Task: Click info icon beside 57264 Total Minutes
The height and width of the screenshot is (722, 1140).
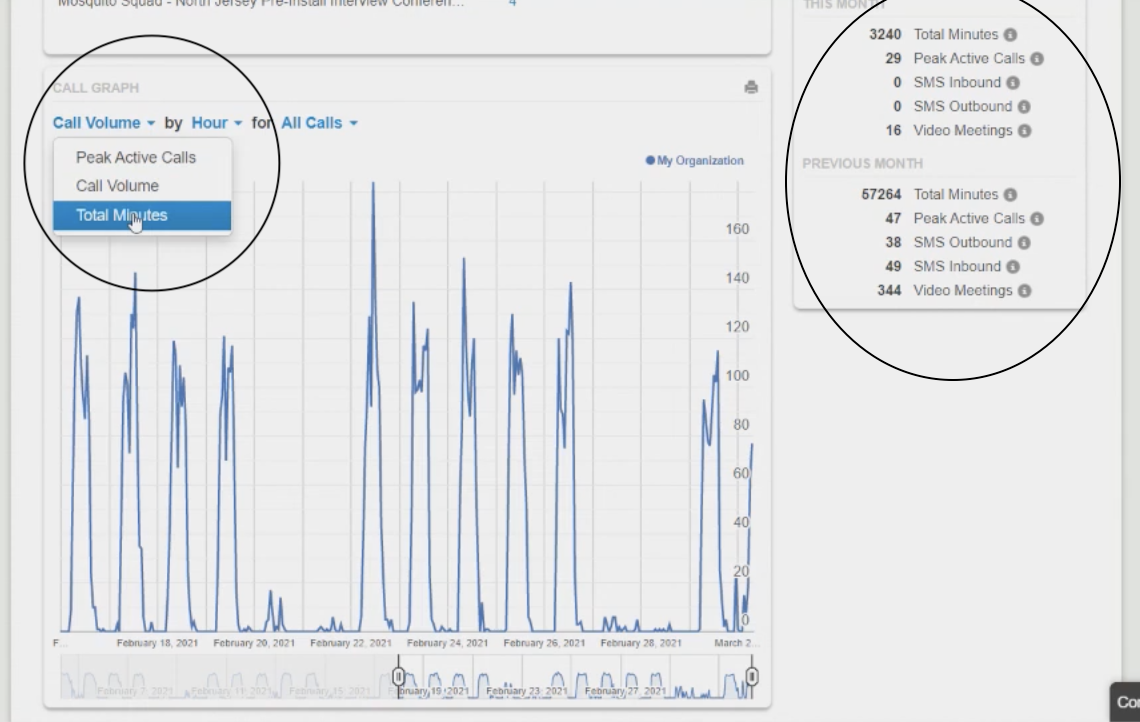Action: [1010, 195]
